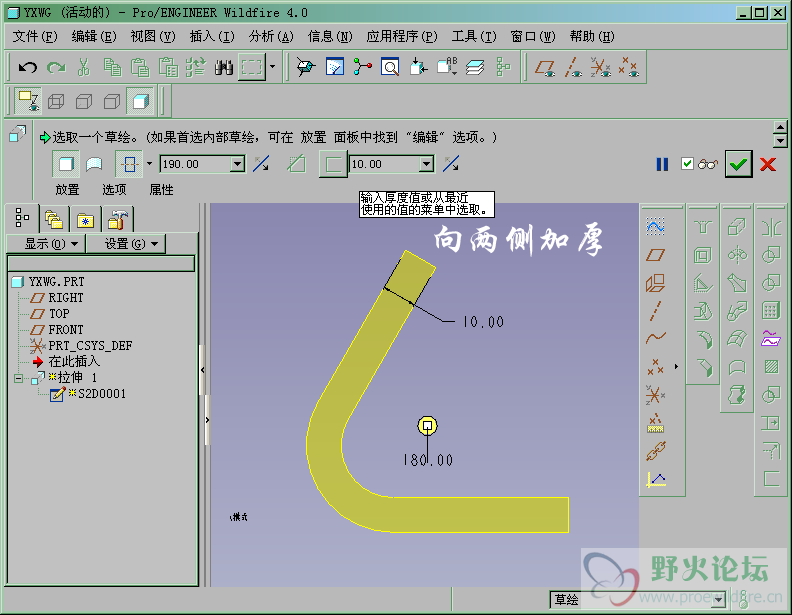Open the 工具(T) menu

474,36
